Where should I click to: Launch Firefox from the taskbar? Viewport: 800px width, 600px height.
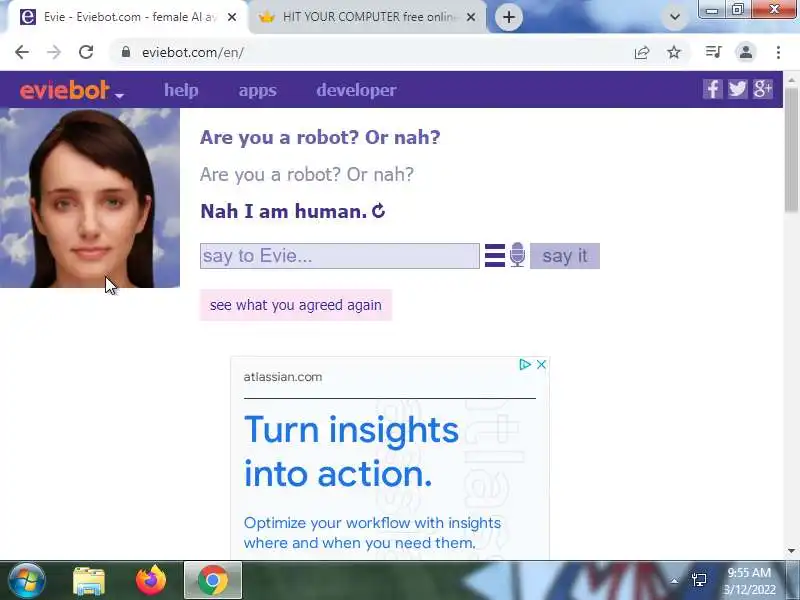coord(151,580)
